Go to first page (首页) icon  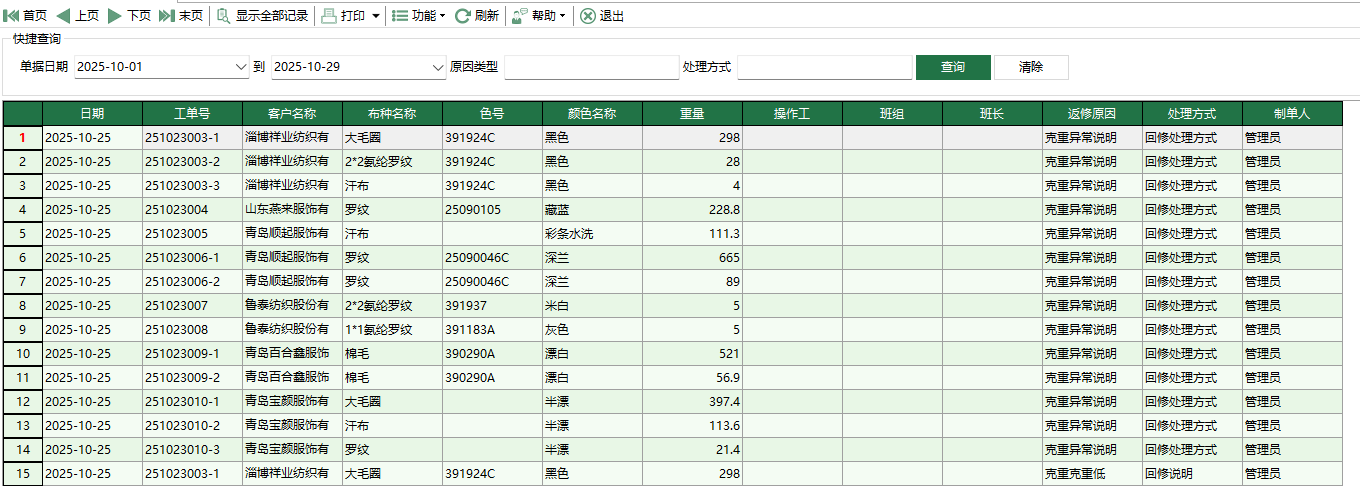(x=12, y=16)
